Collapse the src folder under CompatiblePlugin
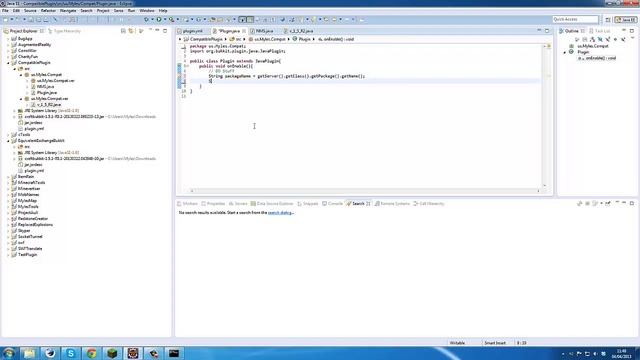640x360 pixels. 15,69
